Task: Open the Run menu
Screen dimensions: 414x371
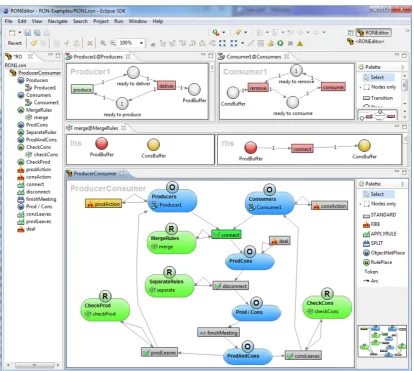Action: pos(118,21)
